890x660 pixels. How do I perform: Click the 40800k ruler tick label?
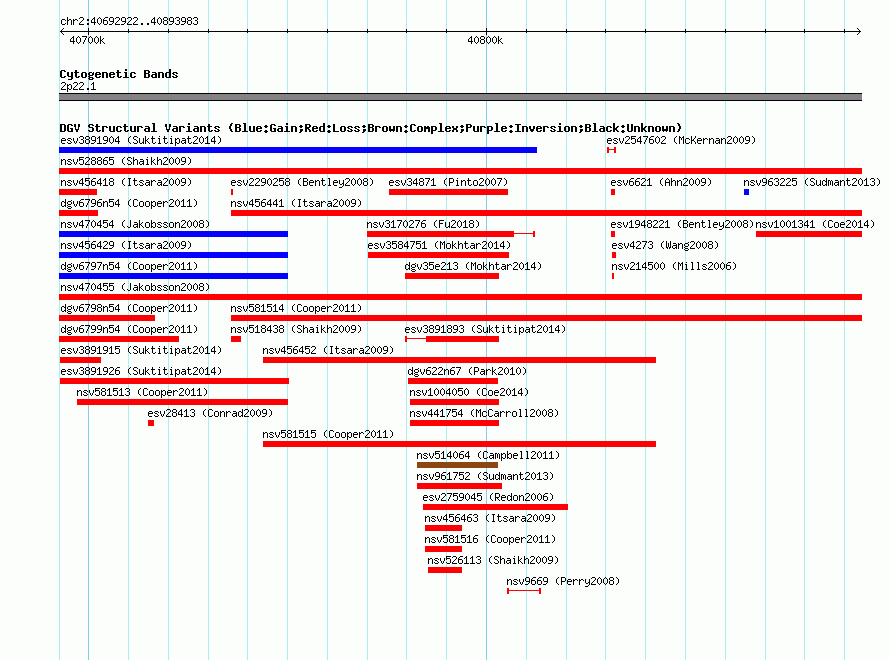click(485, 40)
